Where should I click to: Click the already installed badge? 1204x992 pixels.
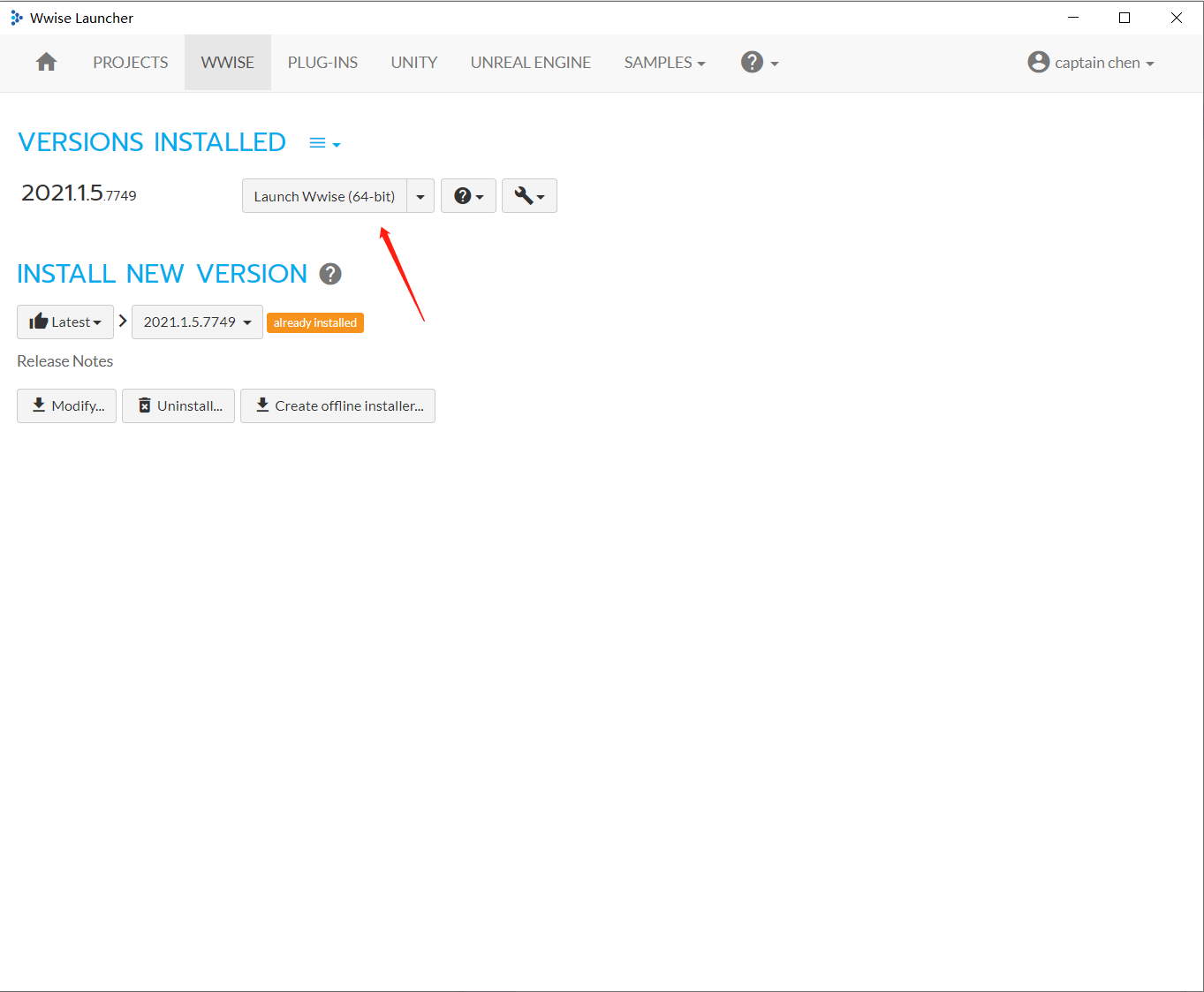click(x=315, y=322)
